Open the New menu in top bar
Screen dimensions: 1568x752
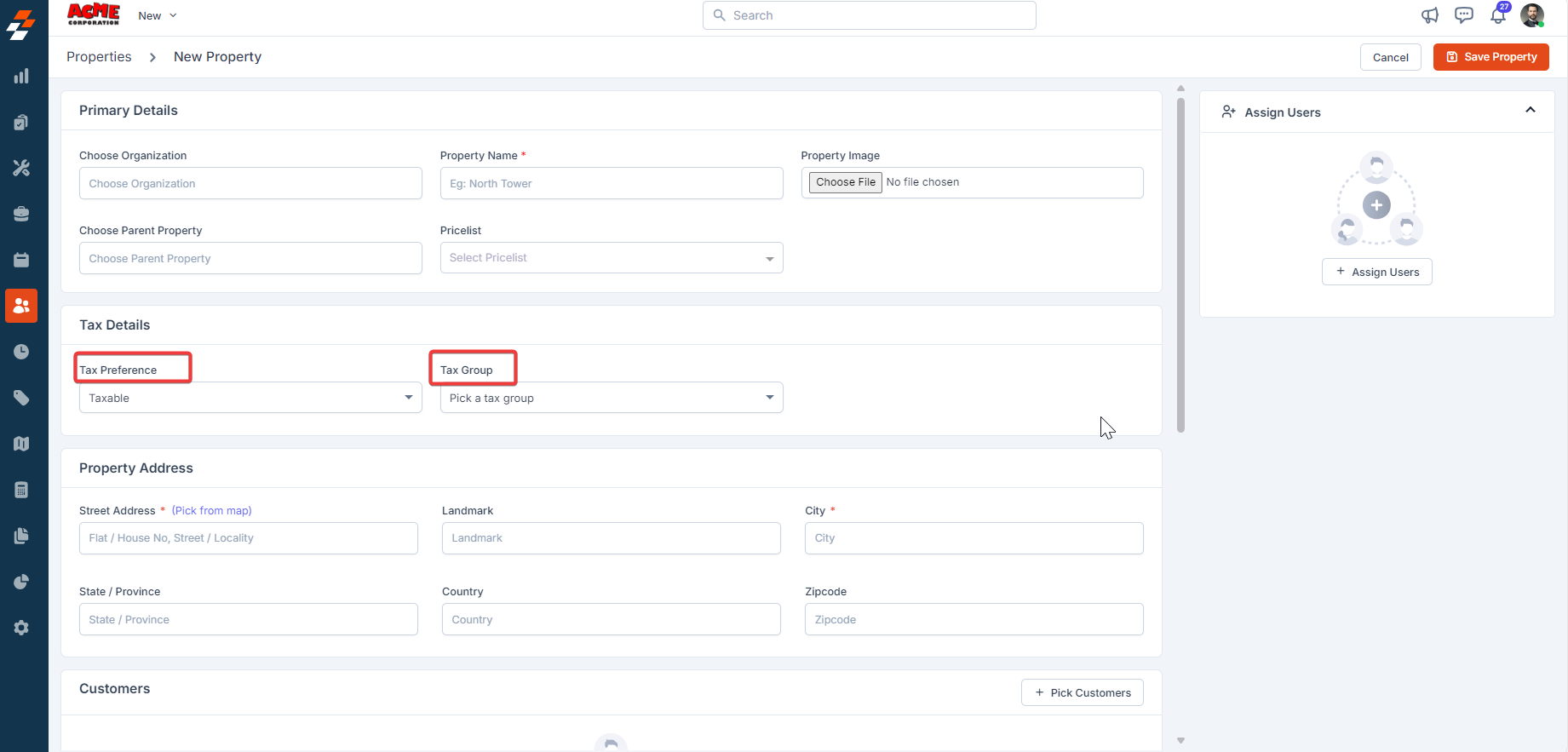point(158,16)
